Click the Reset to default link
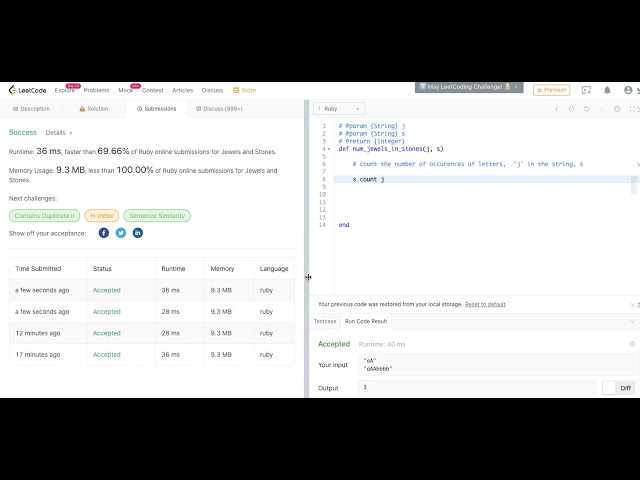This screenshot has height=480, width=640. point(485,304)
